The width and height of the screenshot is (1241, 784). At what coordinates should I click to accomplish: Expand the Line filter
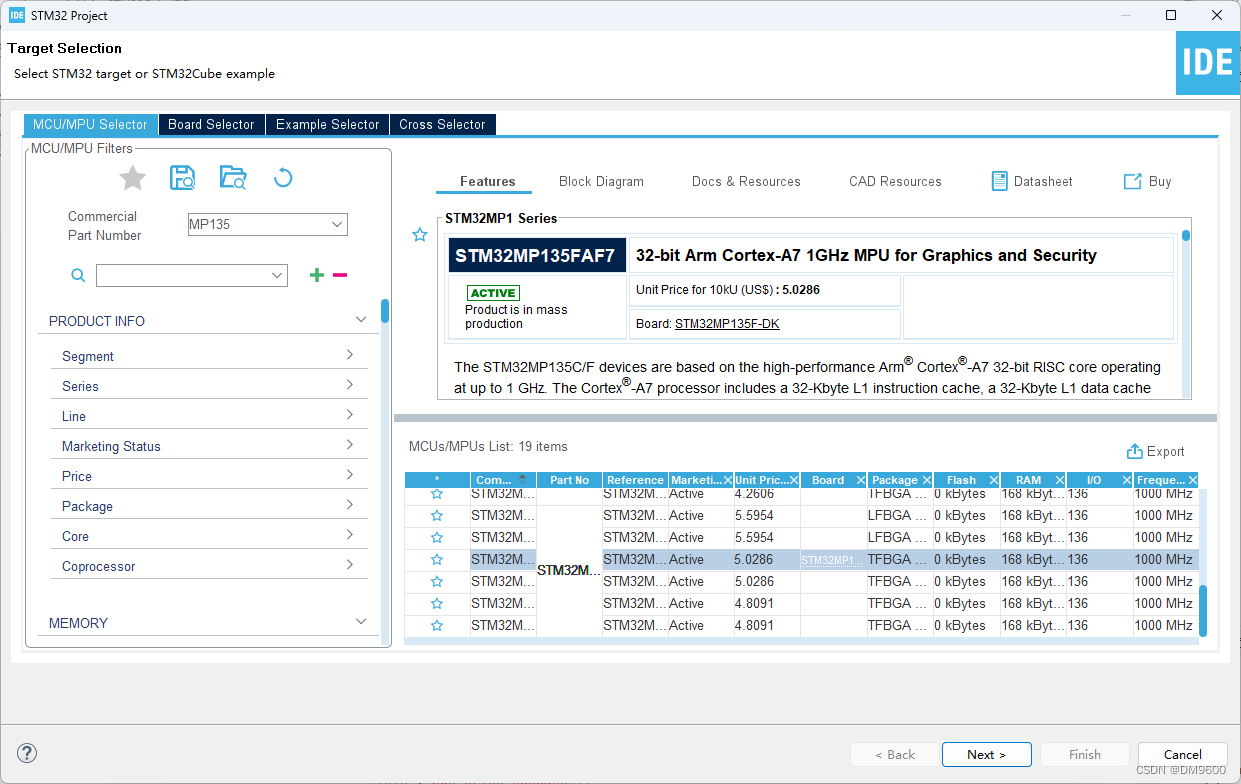click(349, 415)
